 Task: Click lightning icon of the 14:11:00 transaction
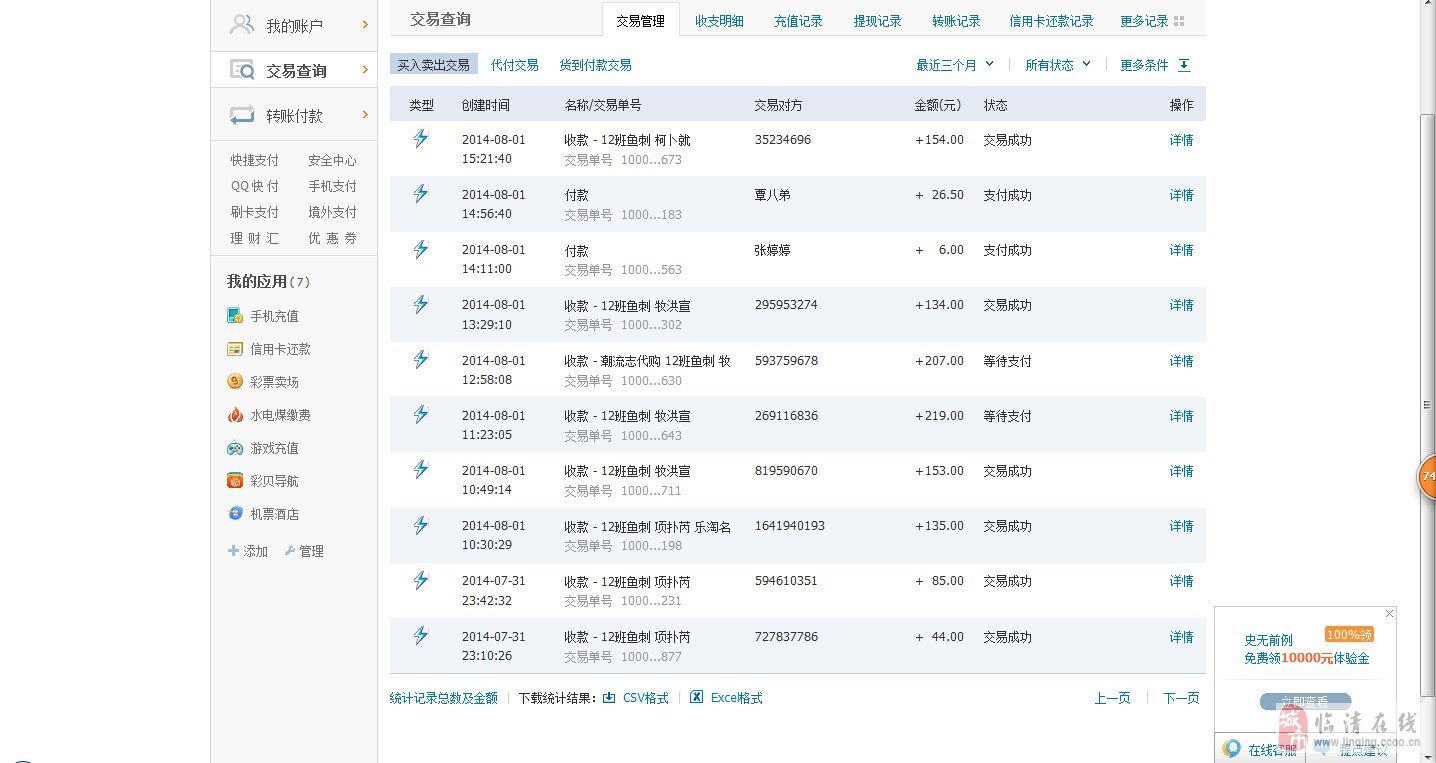(x=421, y=249)
